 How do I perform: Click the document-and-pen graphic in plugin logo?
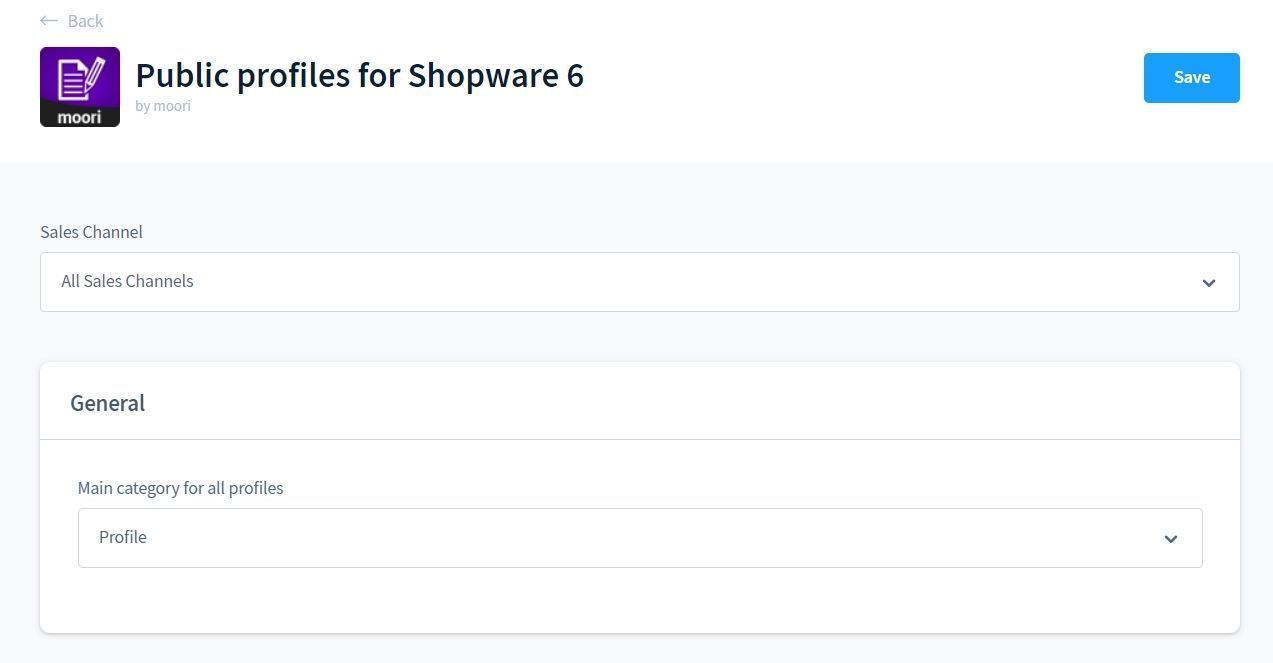(80, 79)
